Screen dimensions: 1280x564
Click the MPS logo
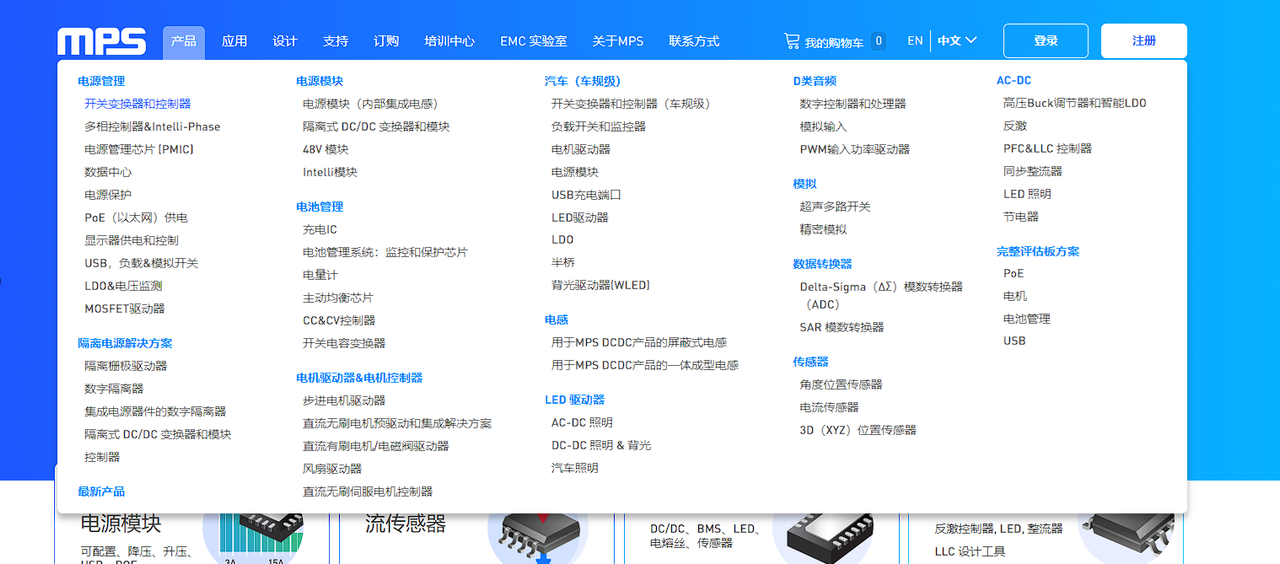[x=101, y=41]
